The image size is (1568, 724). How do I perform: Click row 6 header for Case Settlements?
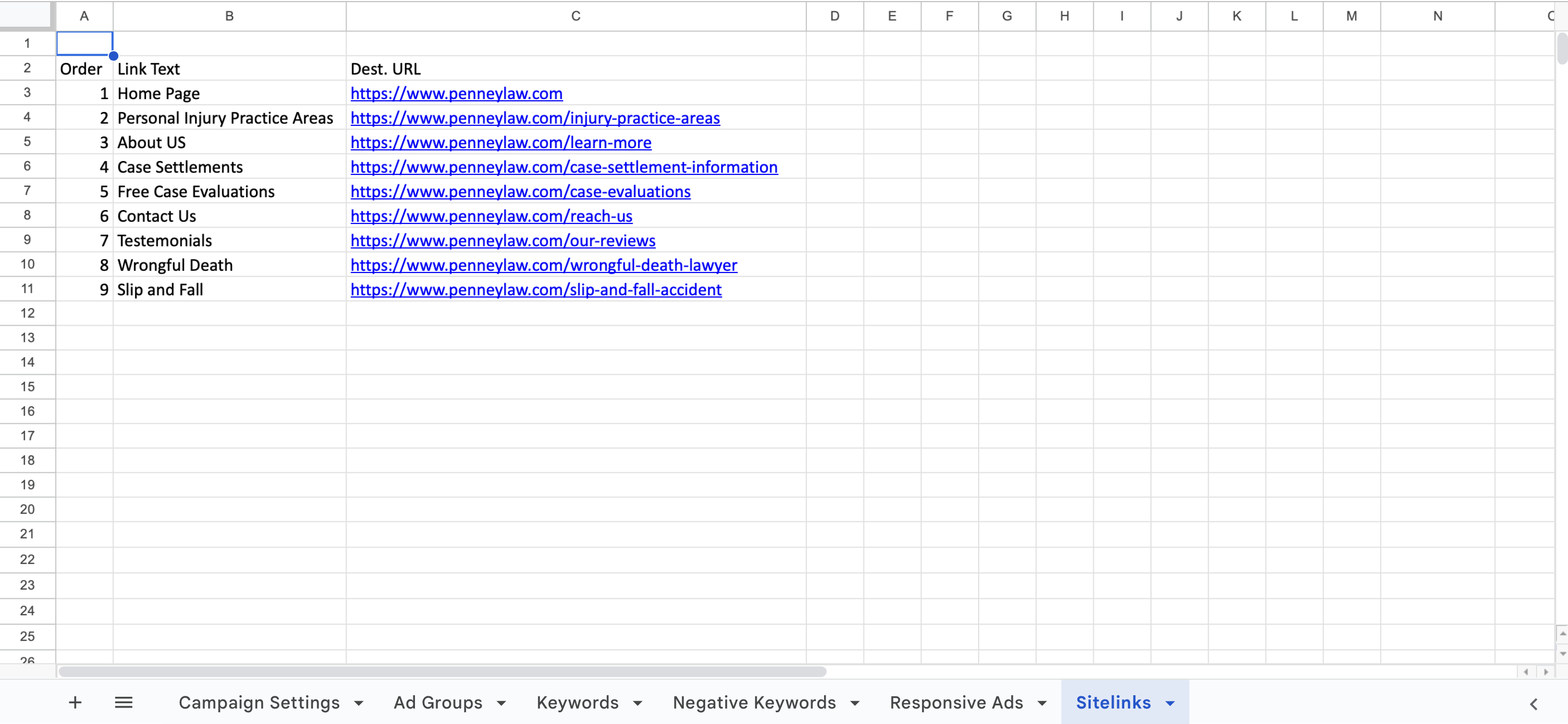27,166
